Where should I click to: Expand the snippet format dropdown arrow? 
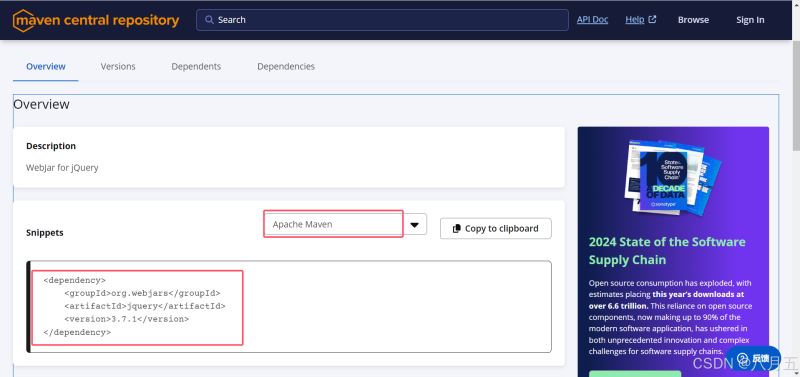tap(415, 224)
